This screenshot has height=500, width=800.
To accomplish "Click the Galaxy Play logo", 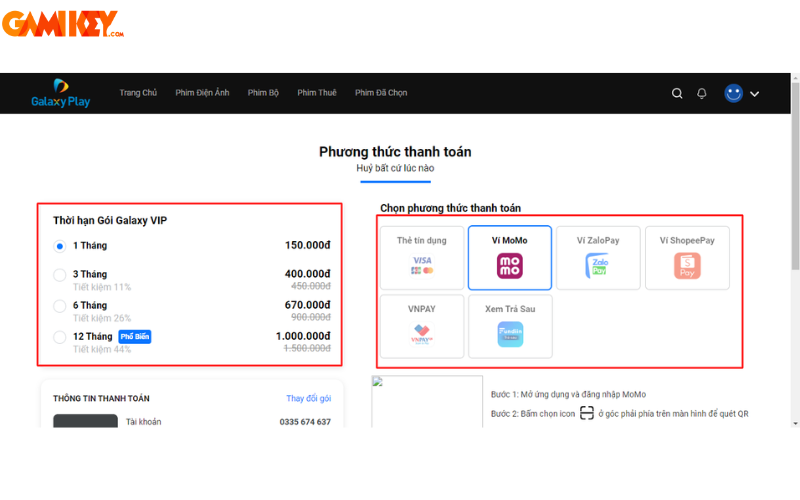I will (x=60, y=93).
